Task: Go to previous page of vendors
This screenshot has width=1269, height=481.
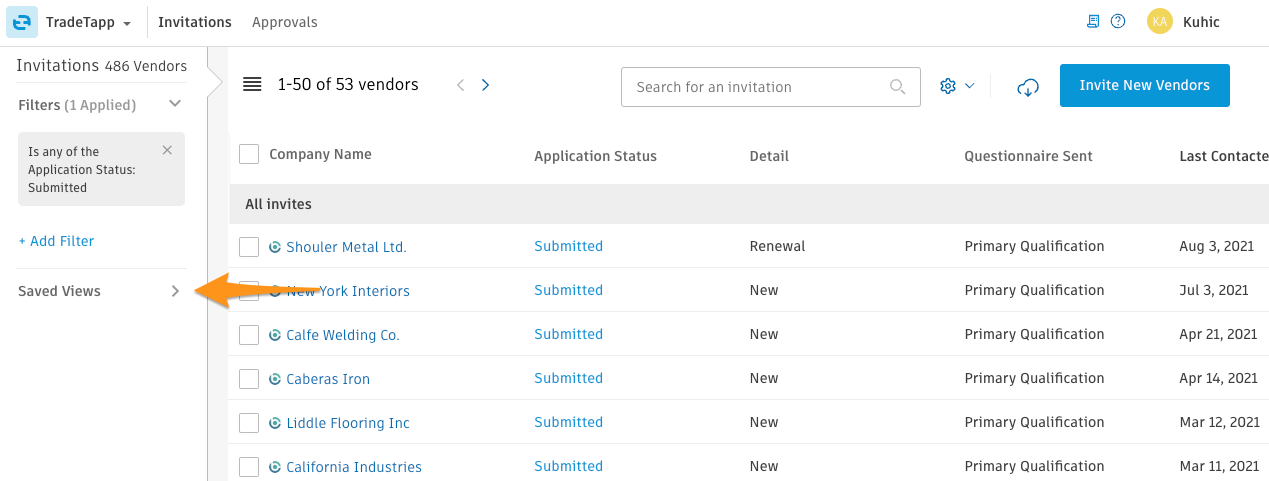Action: coord(460,85)
